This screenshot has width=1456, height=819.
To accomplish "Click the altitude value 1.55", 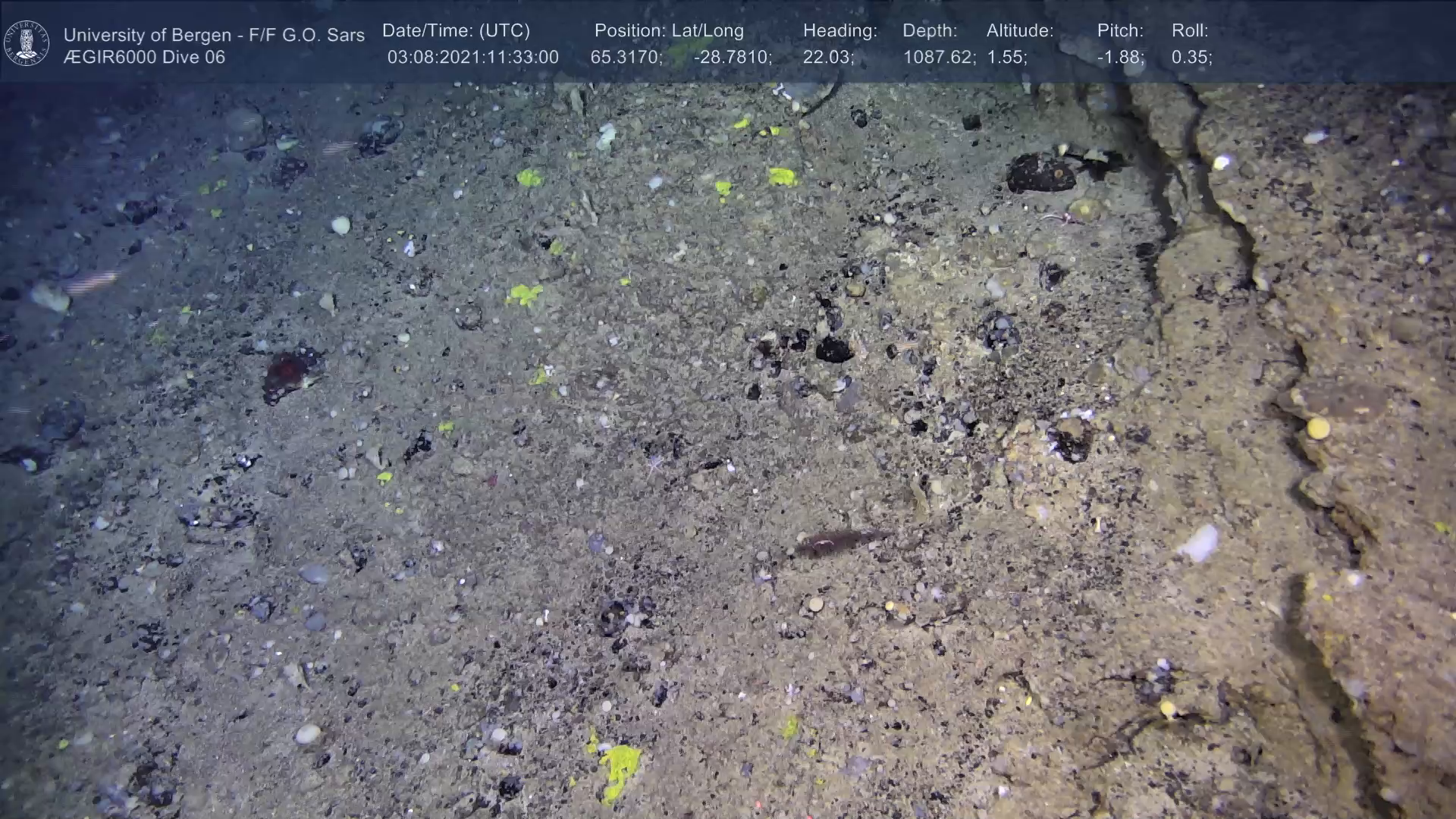I will tap(1006, 58).
